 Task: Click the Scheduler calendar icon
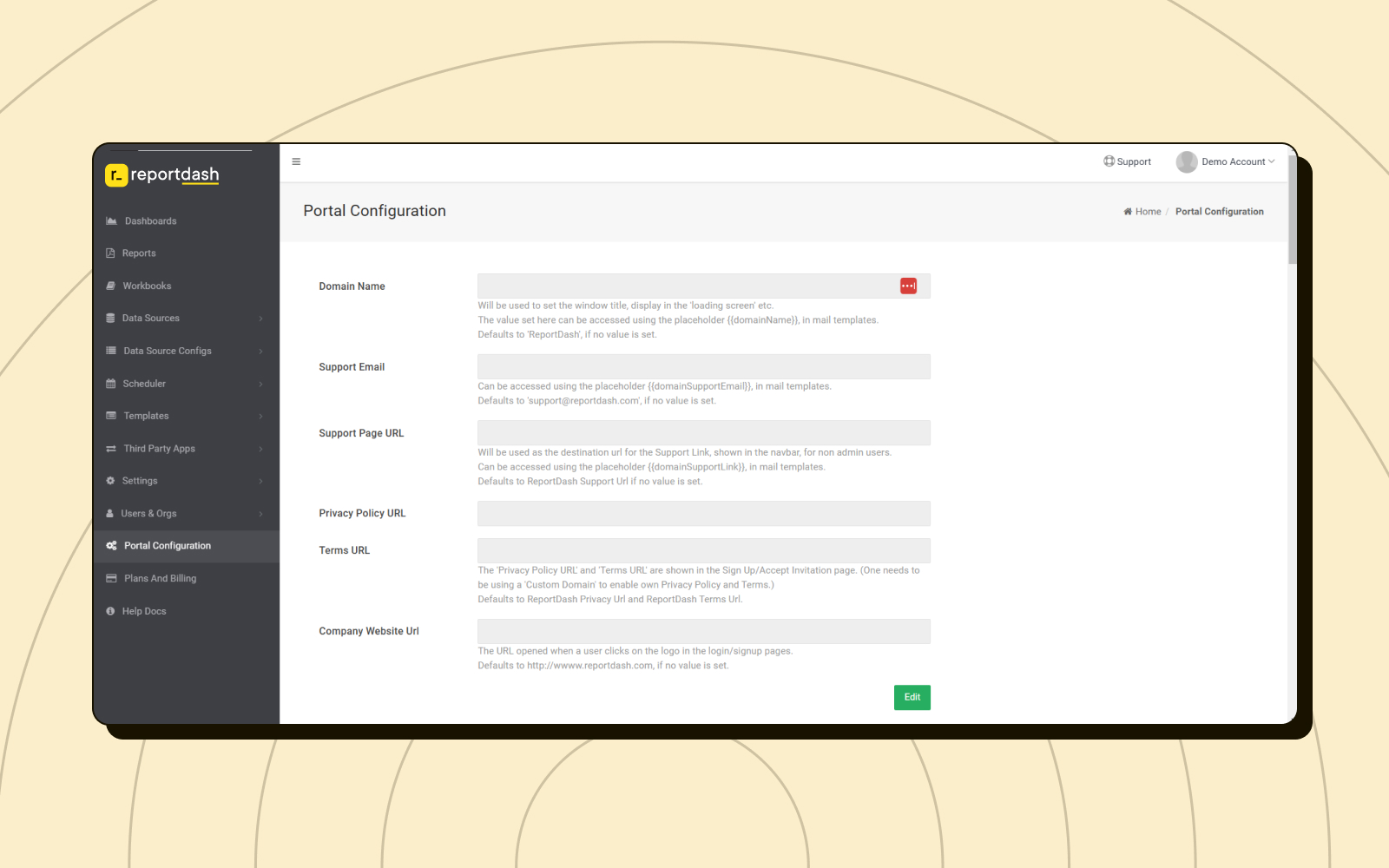110,384
